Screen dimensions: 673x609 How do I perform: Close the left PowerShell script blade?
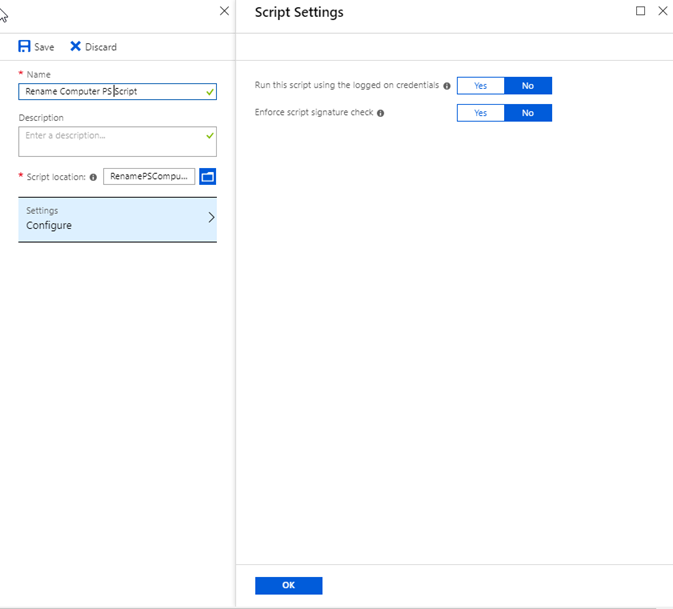[x=224, y=11]
